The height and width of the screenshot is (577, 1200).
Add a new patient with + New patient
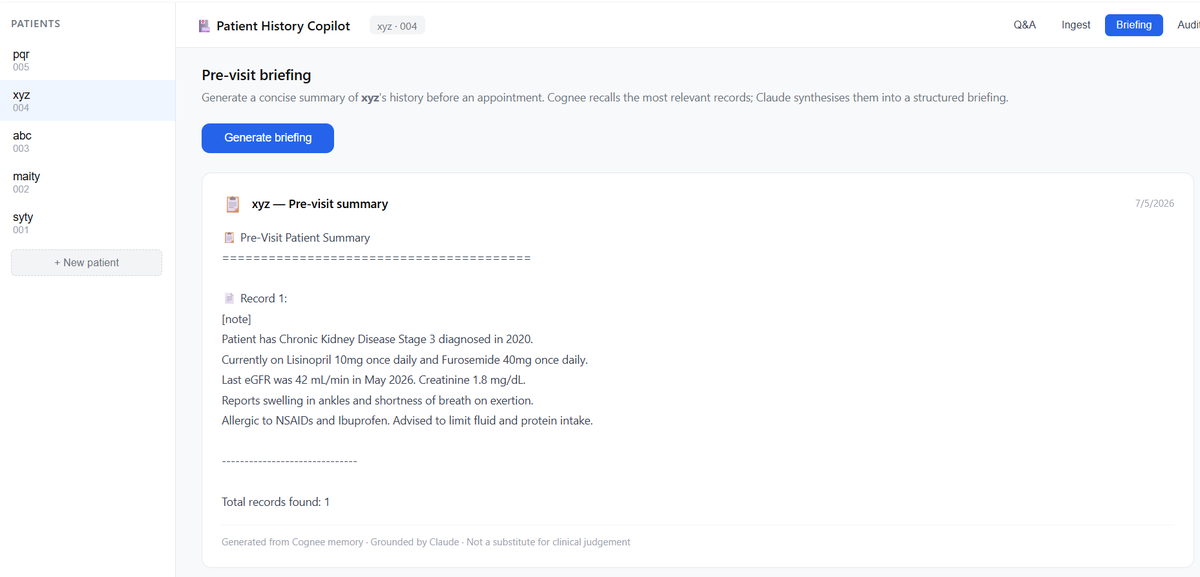tap(86, 263)
